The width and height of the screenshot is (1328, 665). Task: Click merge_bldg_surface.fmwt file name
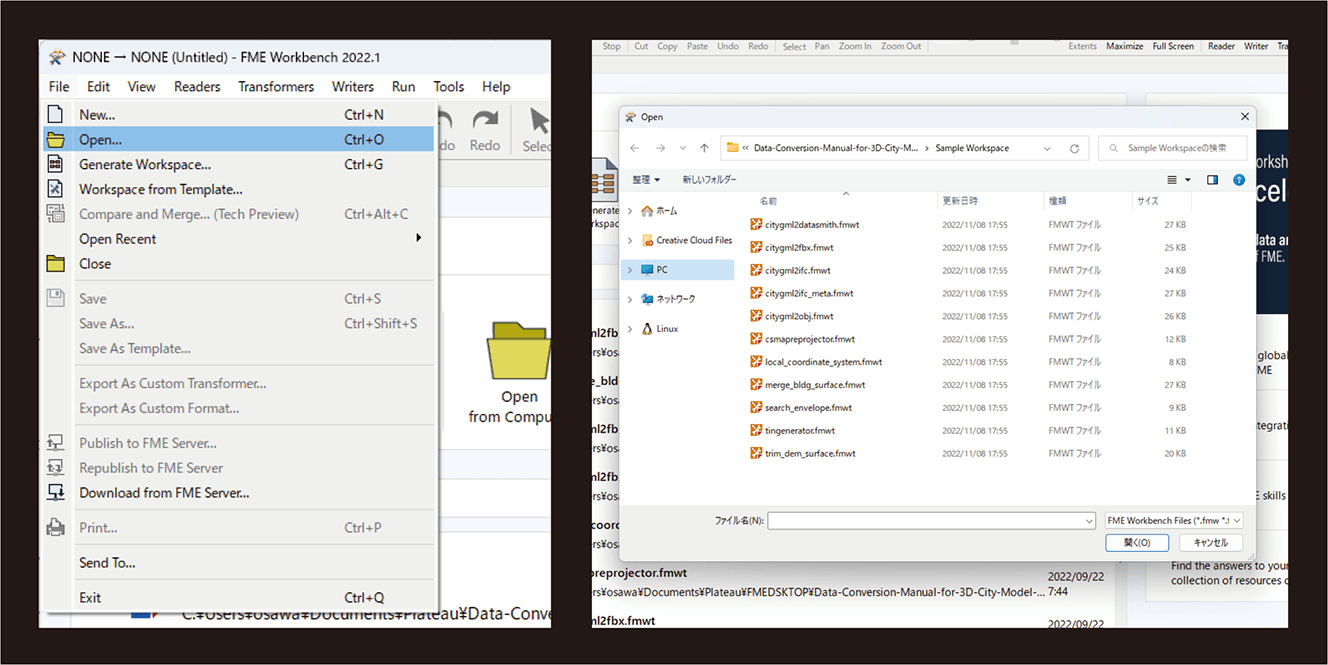[x=815, y=385]
